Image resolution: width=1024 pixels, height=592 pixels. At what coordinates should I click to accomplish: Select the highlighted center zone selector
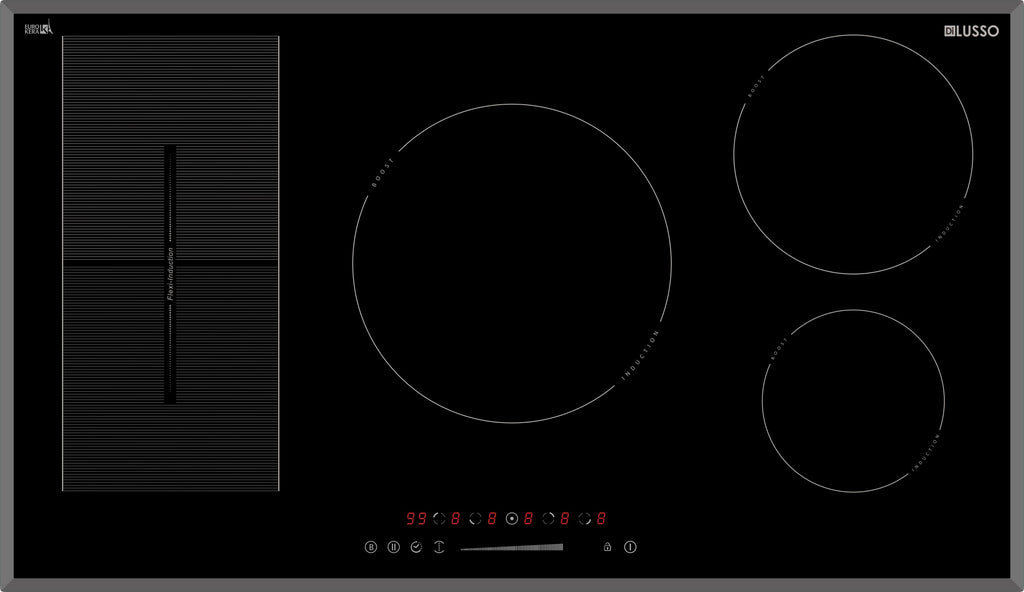click(512, 518)
